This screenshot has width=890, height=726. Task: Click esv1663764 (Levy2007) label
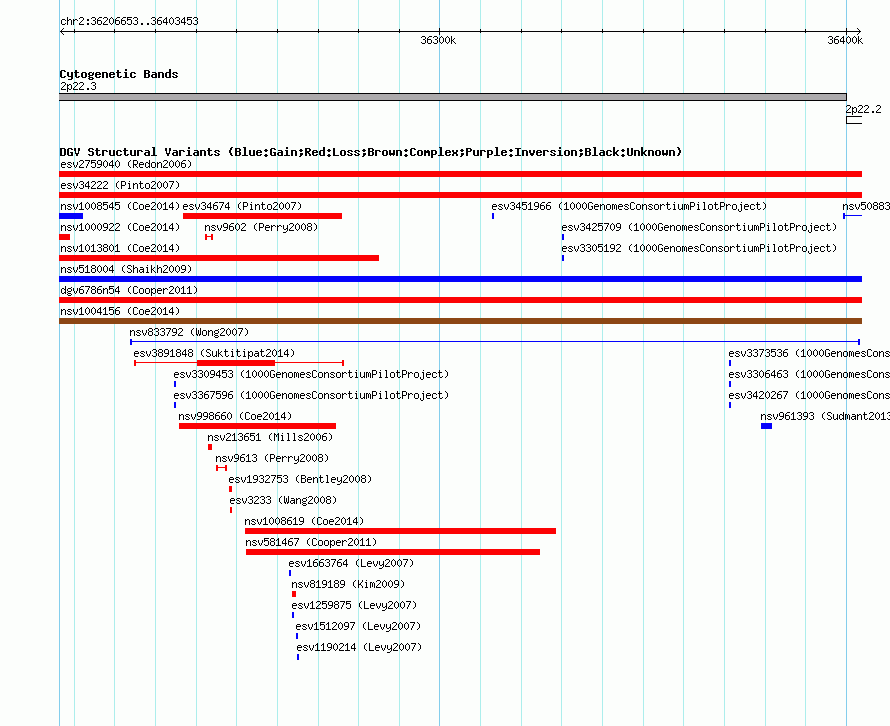pos(351,563)
